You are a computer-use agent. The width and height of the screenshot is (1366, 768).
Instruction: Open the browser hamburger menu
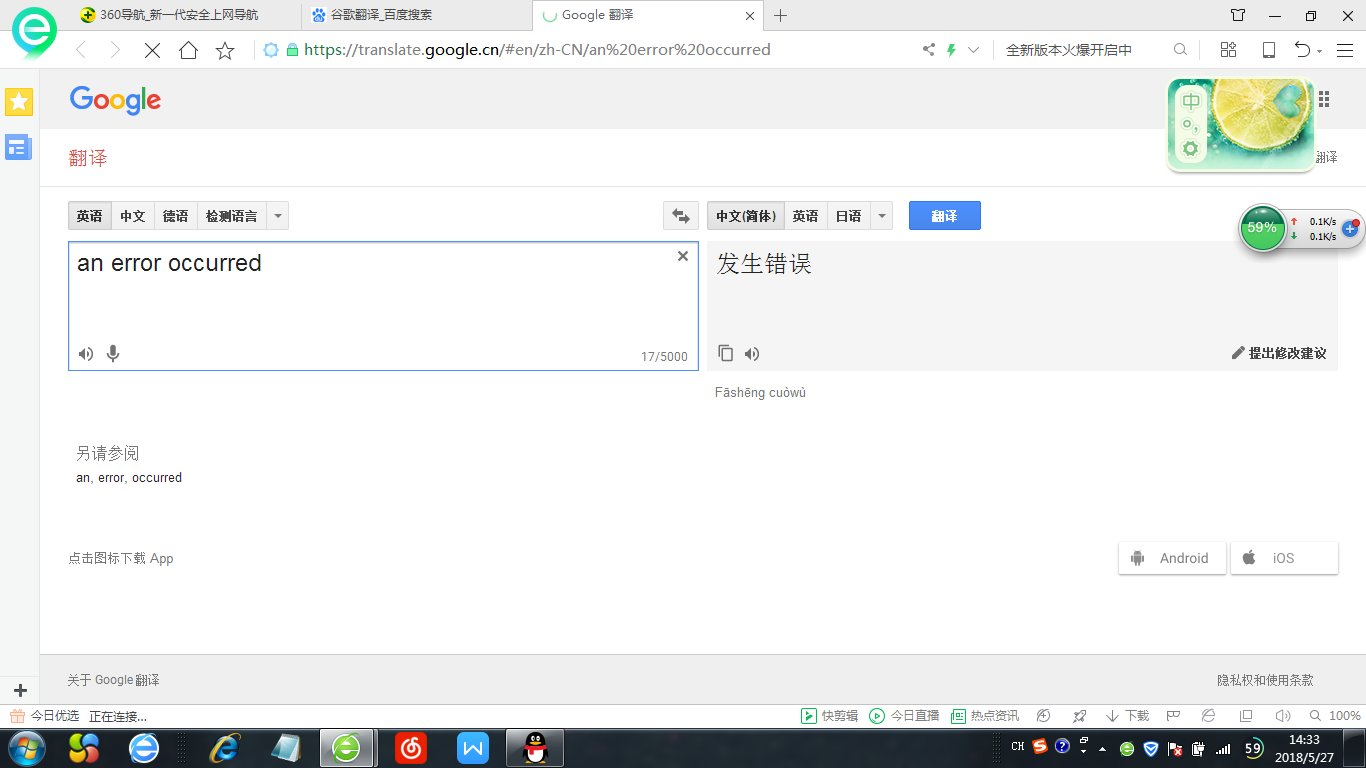1345,49
